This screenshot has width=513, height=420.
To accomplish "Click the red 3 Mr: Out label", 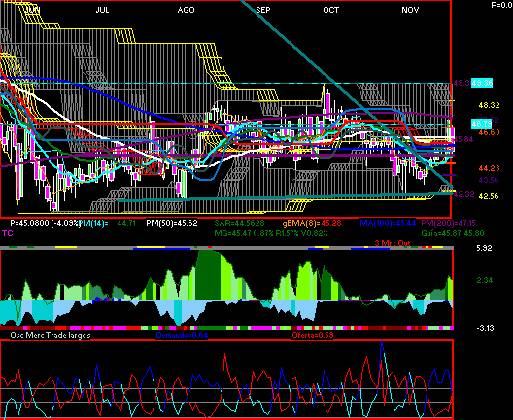I will pyautogui.click(x=392, y=243).
